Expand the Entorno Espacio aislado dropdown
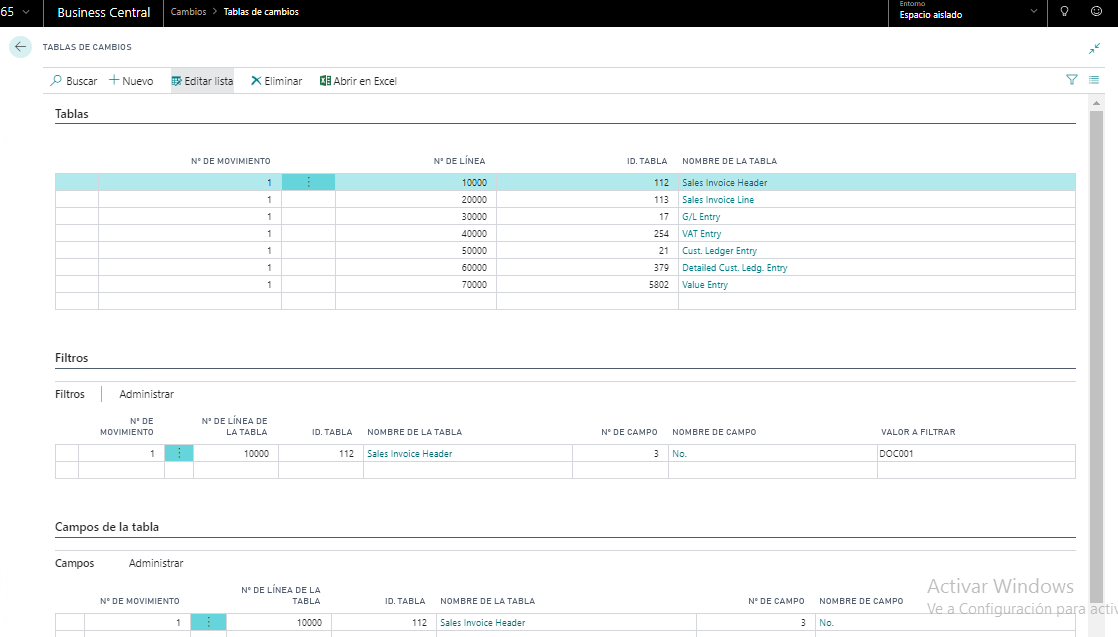 tap(968, 13)
